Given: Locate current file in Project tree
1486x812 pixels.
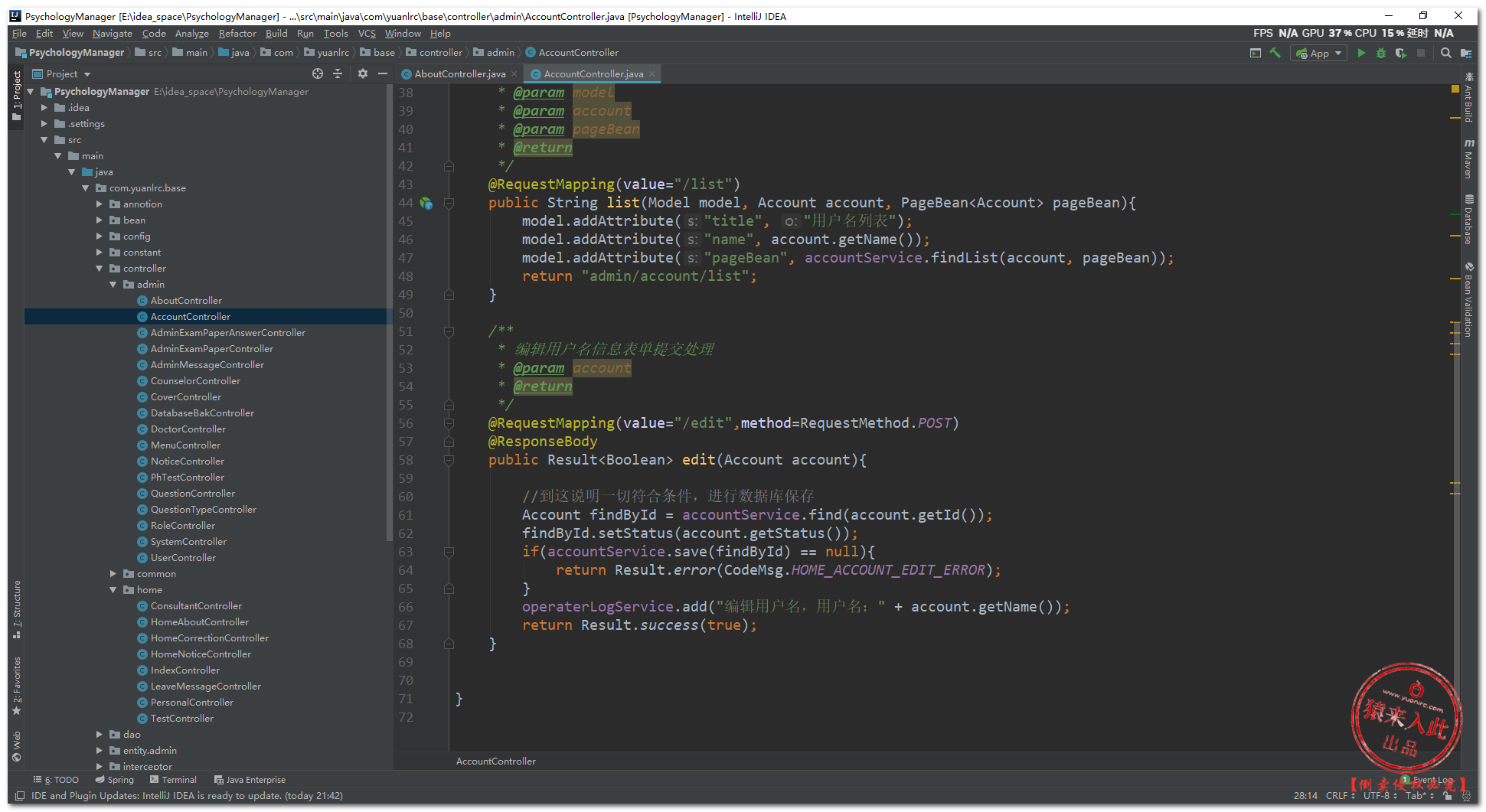Looking at the screenshot, I should click(318, 73).
